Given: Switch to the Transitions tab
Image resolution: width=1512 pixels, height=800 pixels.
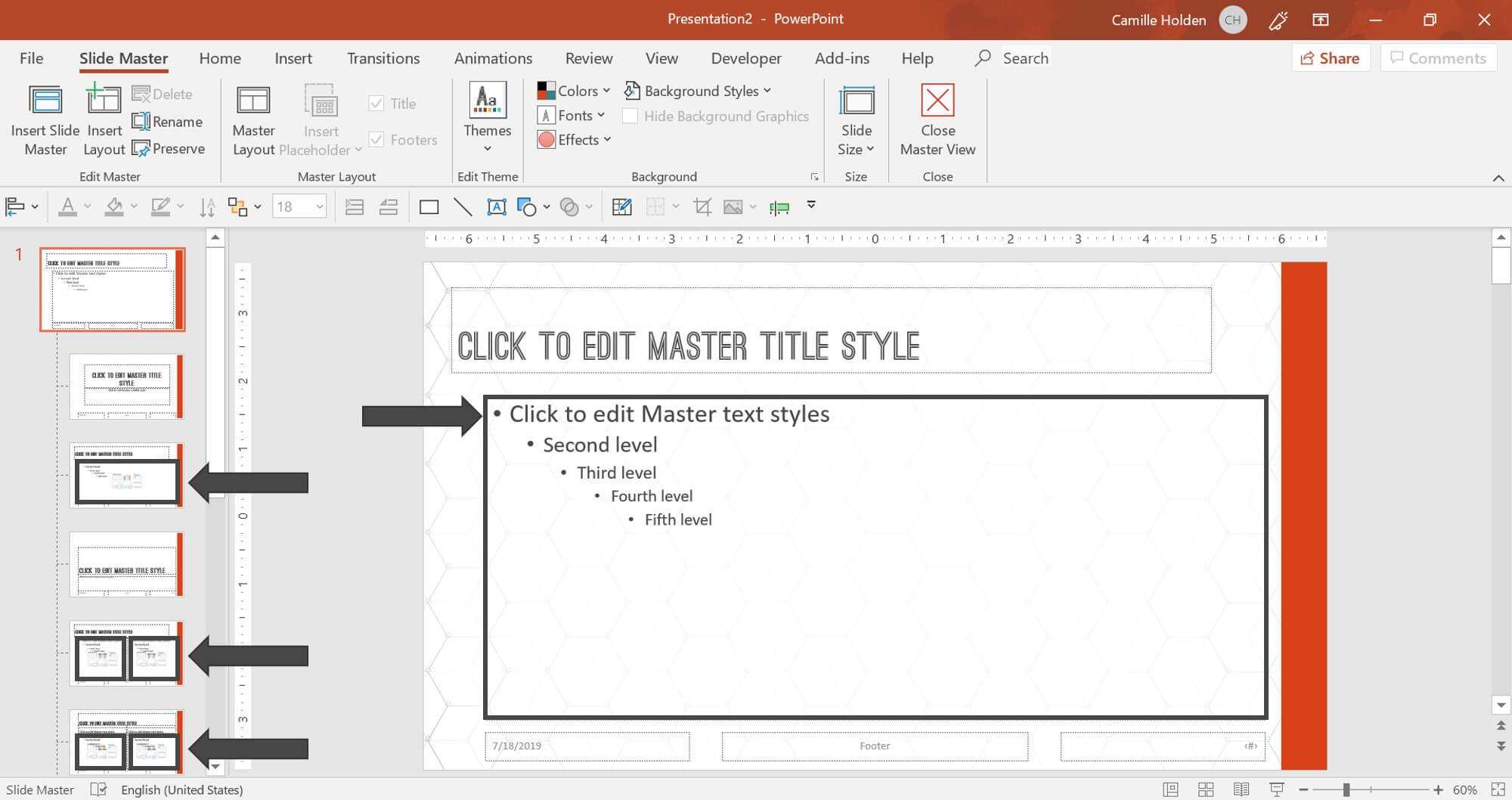Looking at the screenshot, I should coord(383,58).
